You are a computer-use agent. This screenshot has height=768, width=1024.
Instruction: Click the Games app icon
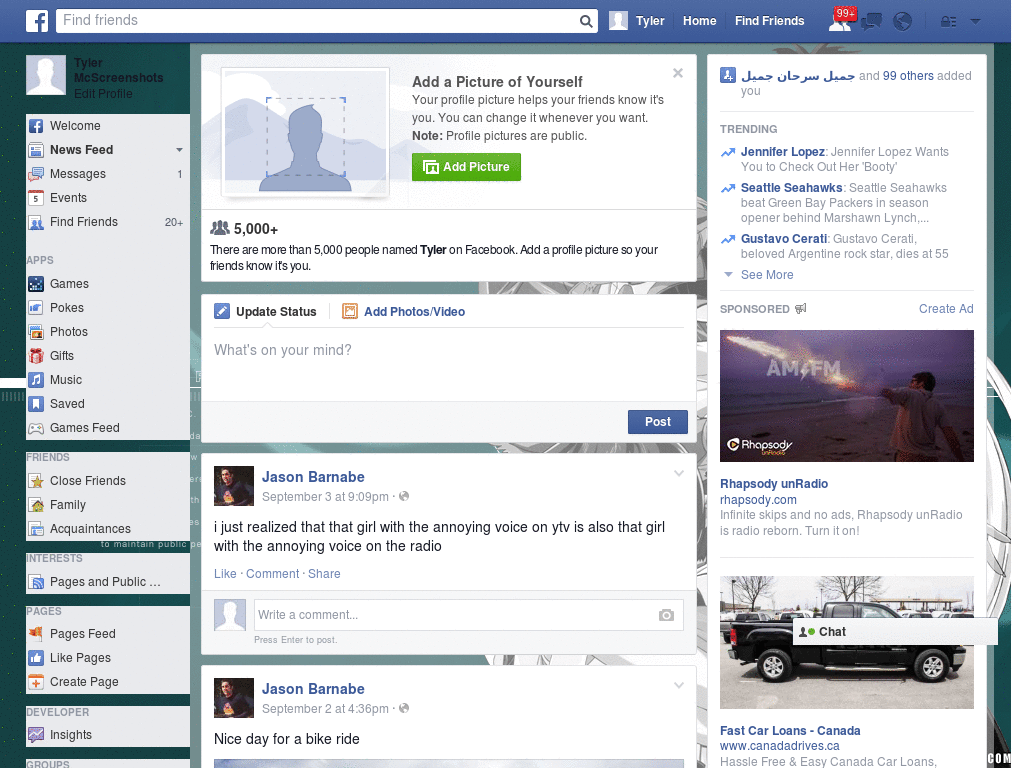[36, 284]
